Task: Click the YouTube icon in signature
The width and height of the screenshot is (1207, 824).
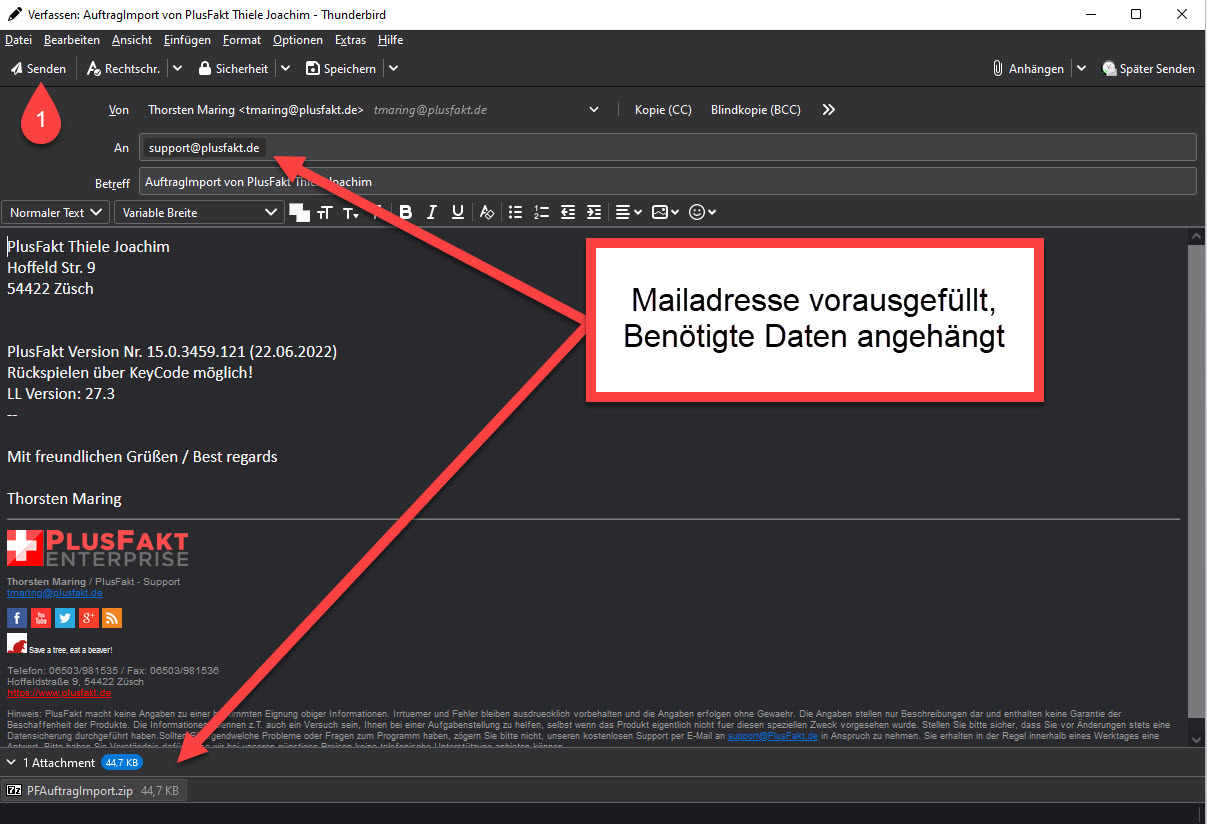Action: (41, 617)
